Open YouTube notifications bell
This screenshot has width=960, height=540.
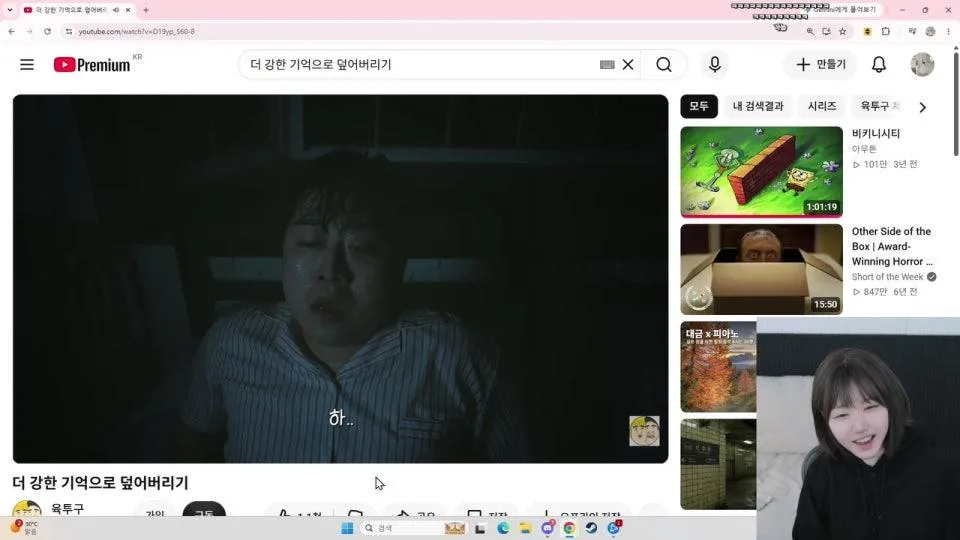[879, 64]
